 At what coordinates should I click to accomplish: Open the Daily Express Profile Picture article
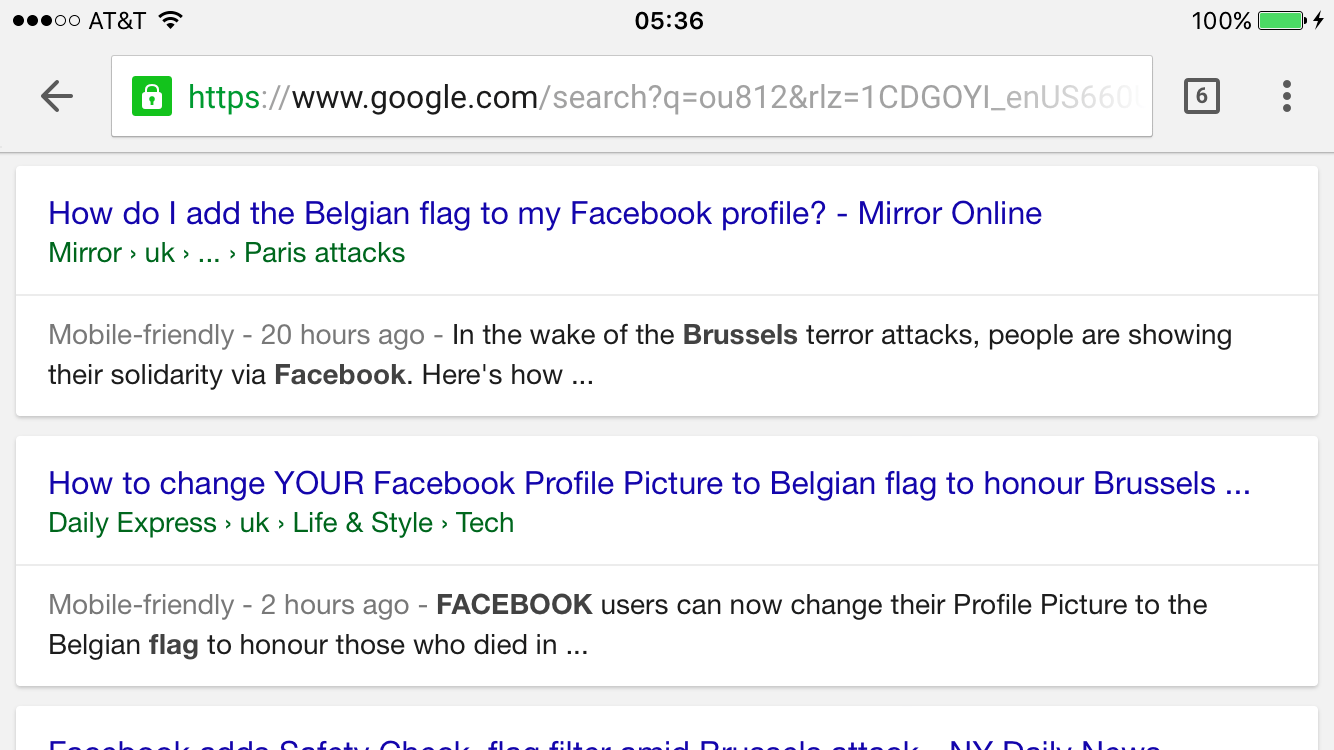(649, 483)
